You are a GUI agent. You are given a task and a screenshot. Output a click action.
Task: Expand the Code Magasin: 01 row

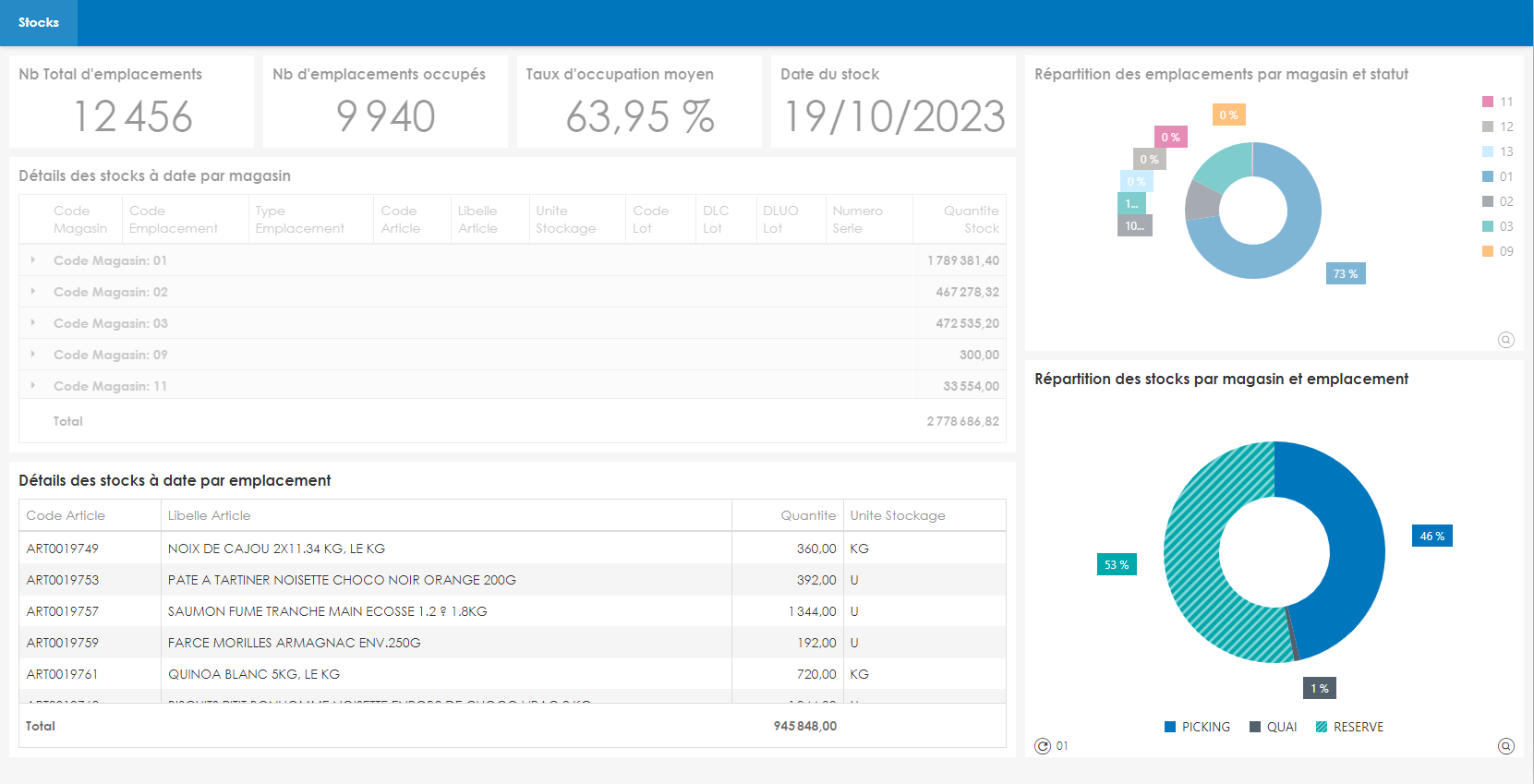tap(33, 260)
